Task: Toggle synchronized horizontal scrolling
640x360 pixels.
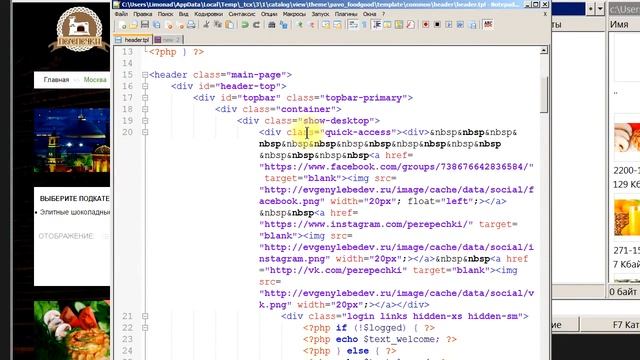Action: pos(338,25)
